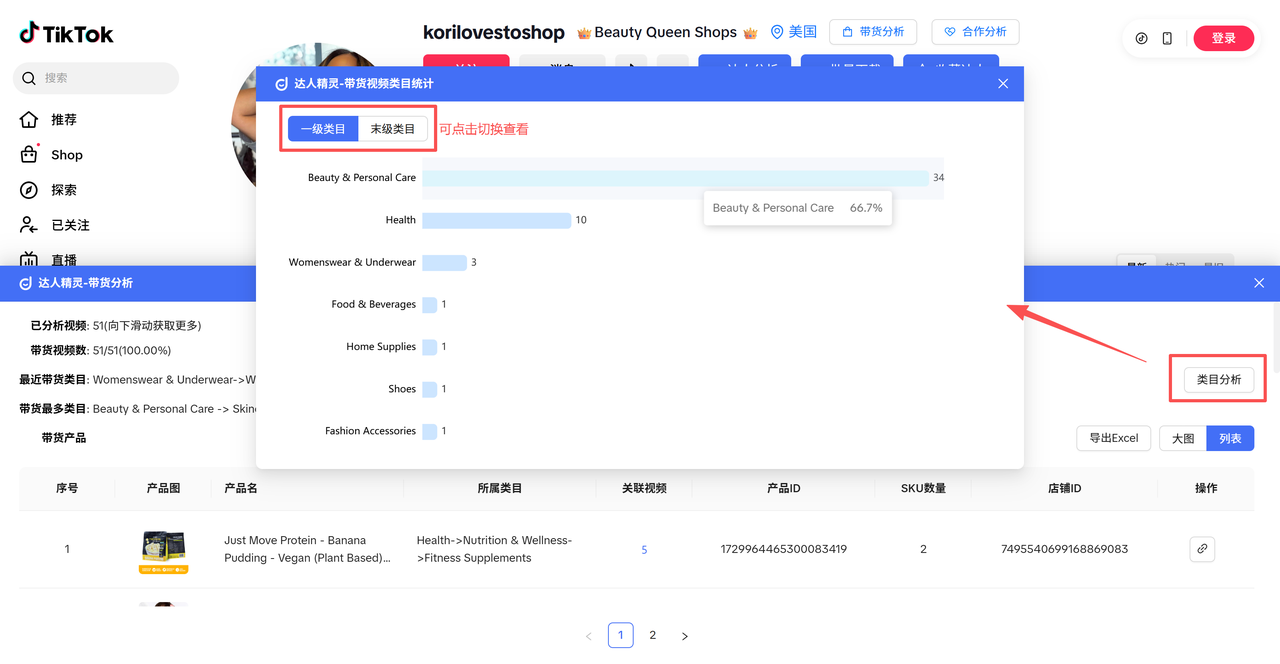
Task: Click the 类目分析 button
Action: coord(1218,380)
